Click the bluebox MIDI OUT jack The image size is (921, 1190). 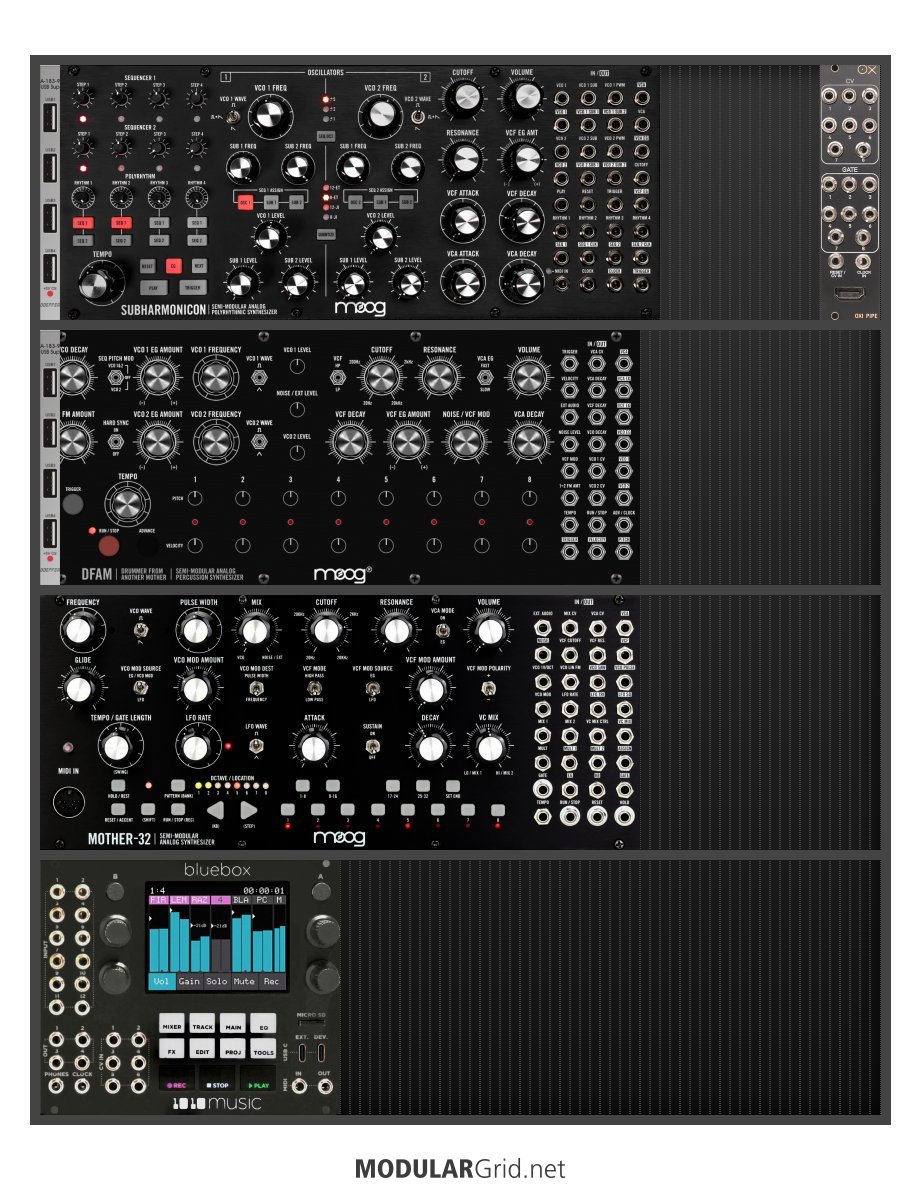click(x=325, y=1086)
